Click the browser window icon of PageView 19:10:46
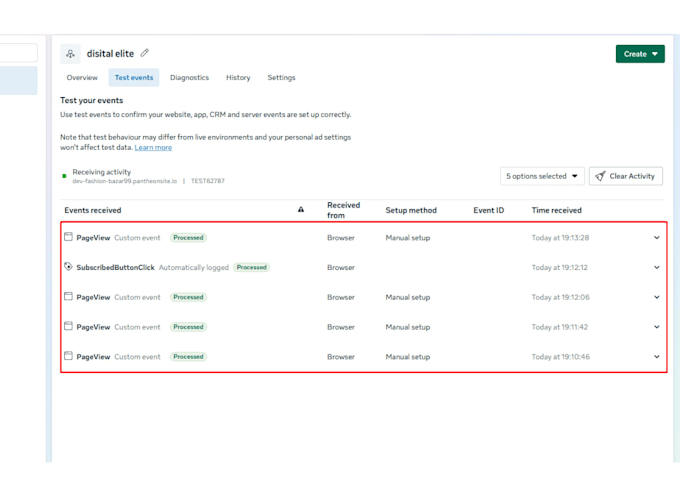The width and height of the screenshot is (680, 484). (68, 356)
